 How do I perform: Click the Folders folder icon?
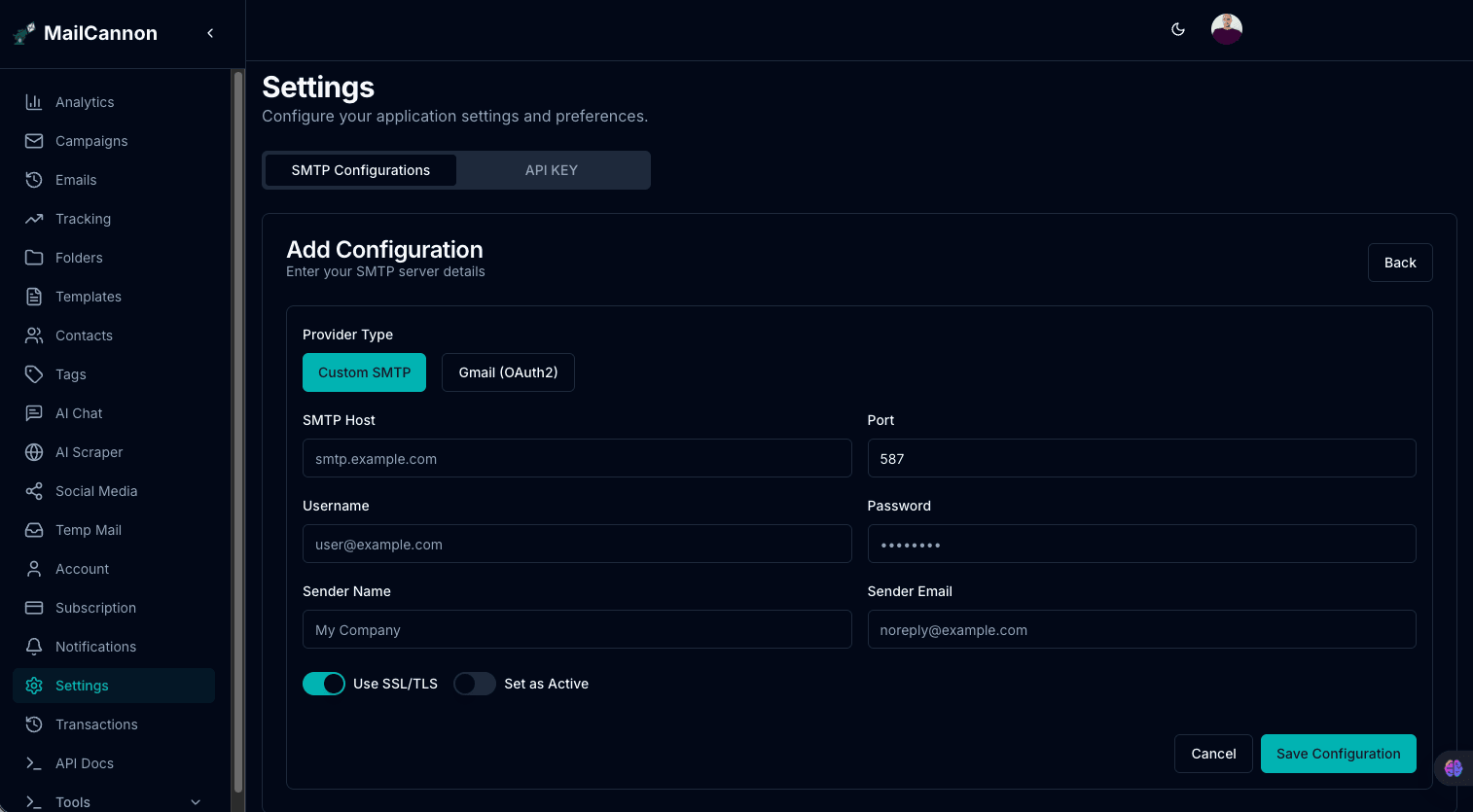[34, 258]
